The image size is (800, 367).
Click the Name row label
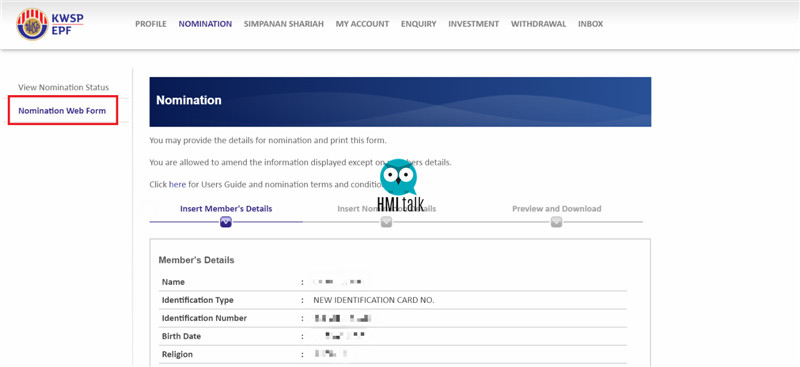pyautogui.click(x=173, y=282)
